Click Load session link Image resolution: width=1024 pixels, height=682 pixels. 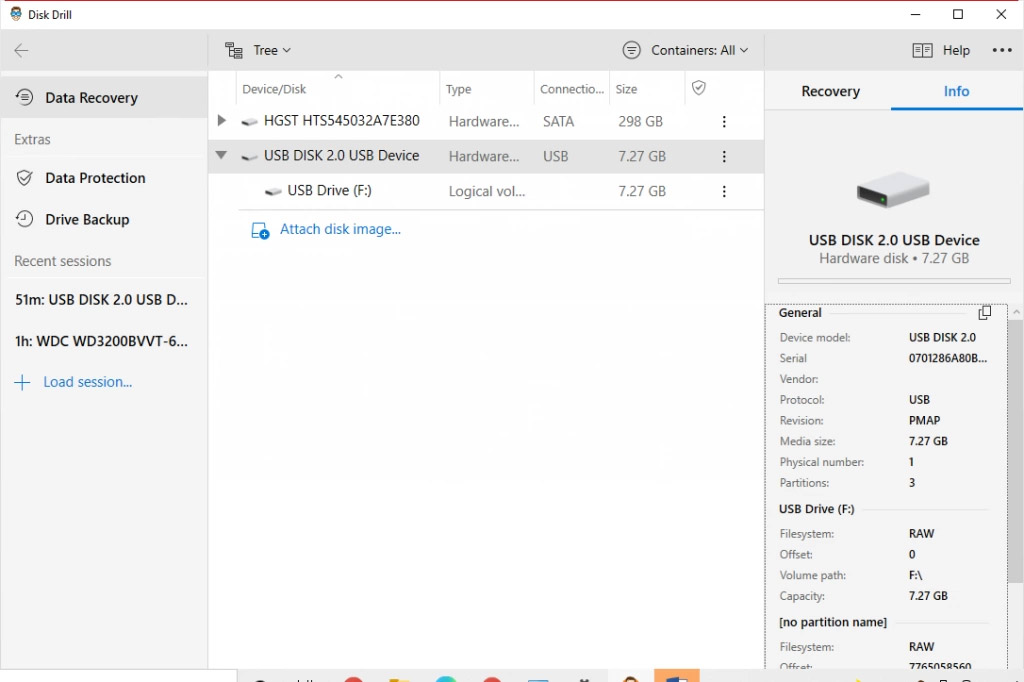88,382
